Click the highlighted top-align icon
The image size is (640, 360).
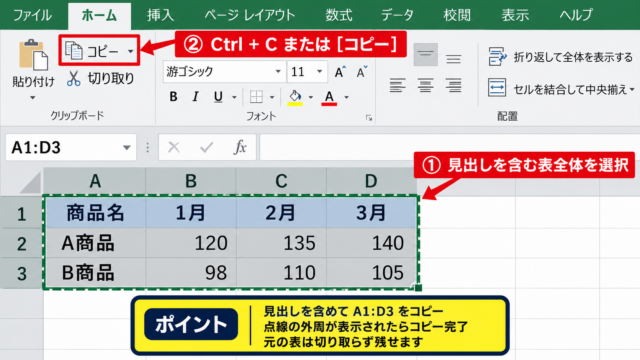(426, 54)
